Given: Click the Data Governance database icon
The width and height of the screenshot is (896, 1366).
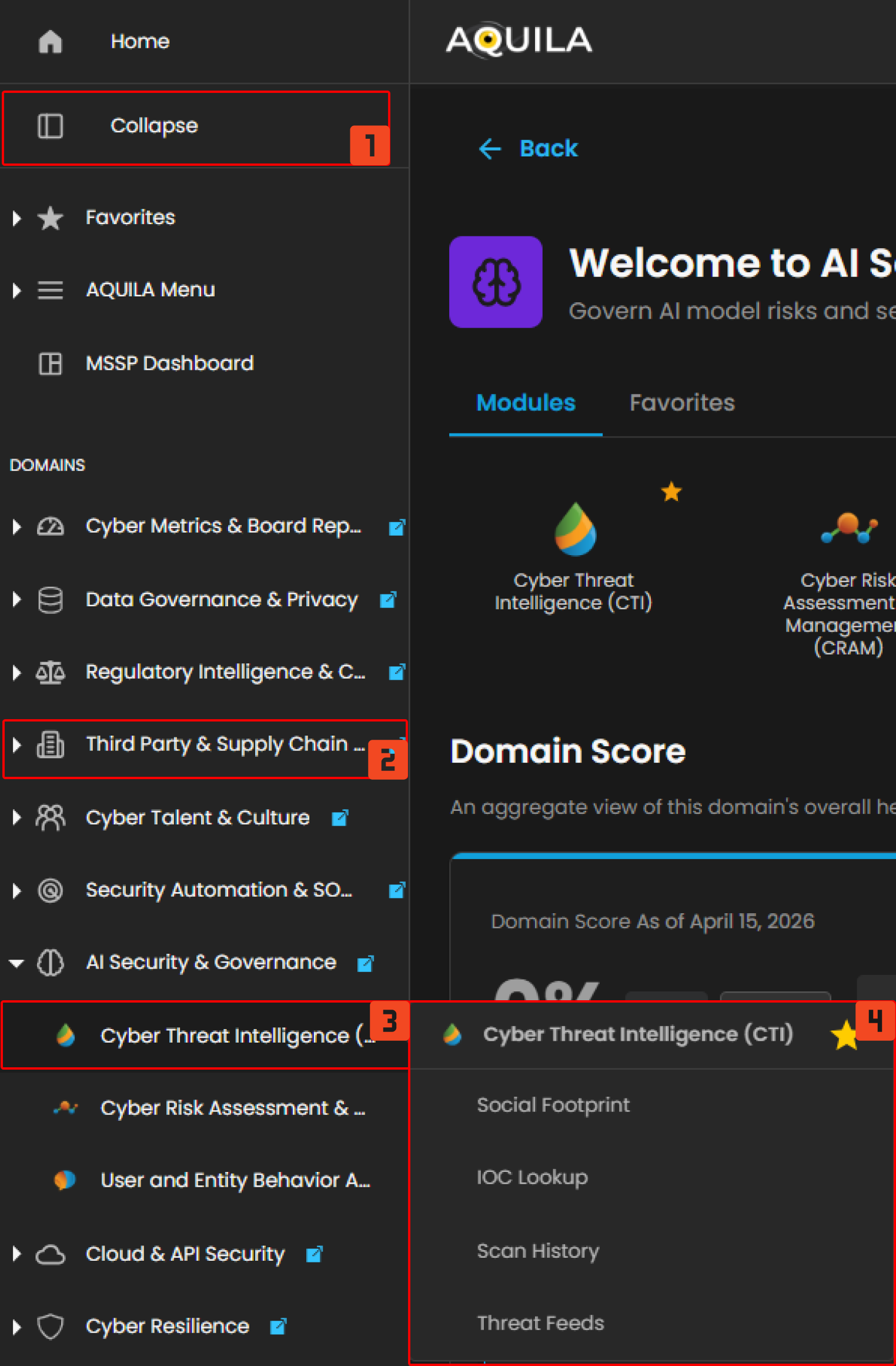Looking at the screenshot, I should coord(50,600).
